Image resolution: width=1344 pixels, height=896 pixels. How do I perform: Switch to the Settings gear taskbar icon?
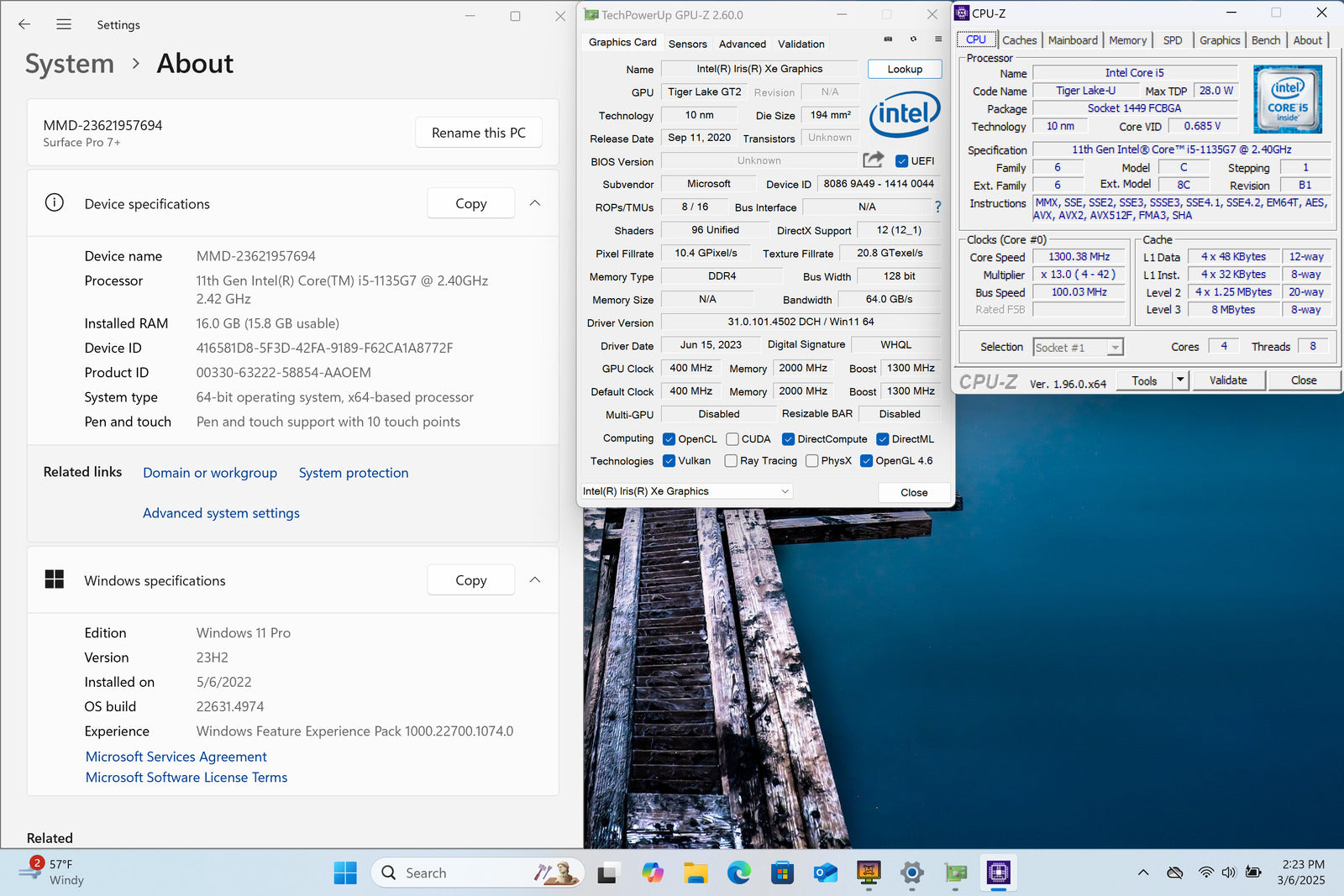tap(912, 873)
